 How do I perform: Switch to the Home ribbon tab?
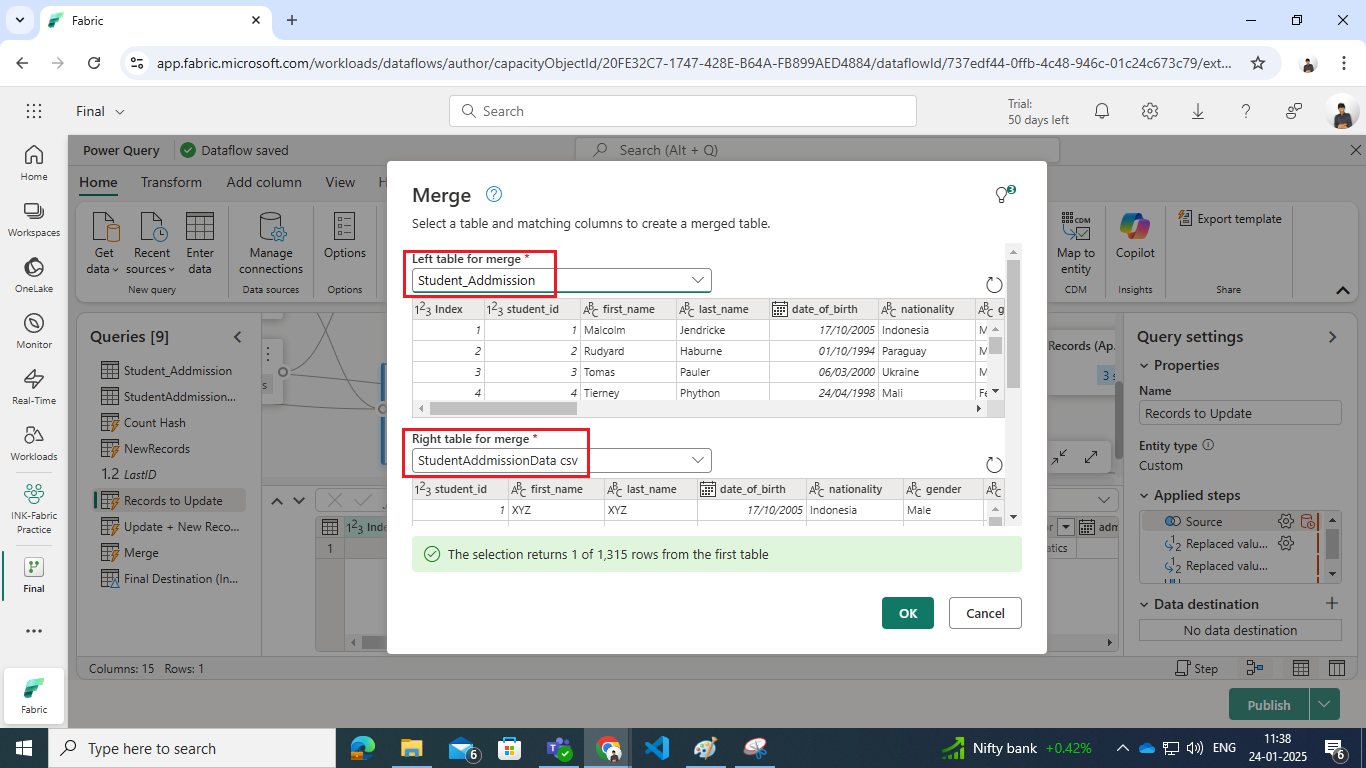tap(98, 182)
